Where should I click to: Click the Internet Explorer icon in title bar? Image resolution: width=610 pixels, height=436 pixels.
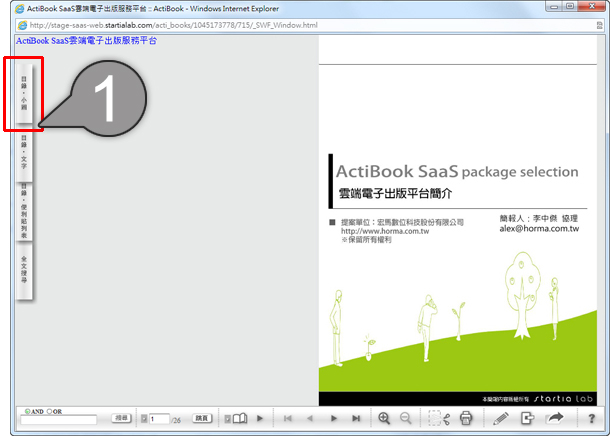19,9
